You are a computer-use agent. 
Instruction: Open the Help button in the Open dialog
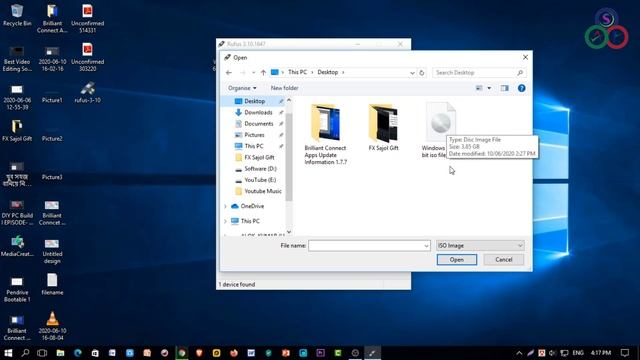click(x=521, y=88)
